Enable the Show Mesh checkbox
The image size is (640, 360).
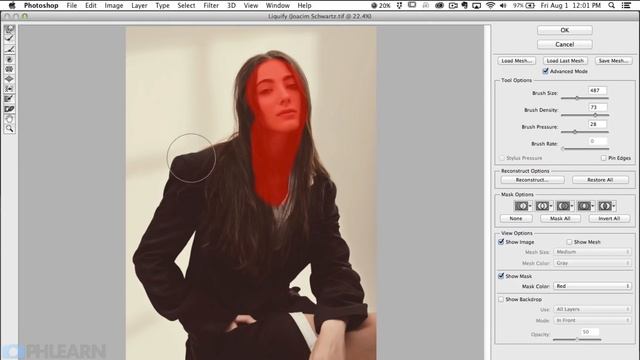pyautogui.click(x=569, y=242)
